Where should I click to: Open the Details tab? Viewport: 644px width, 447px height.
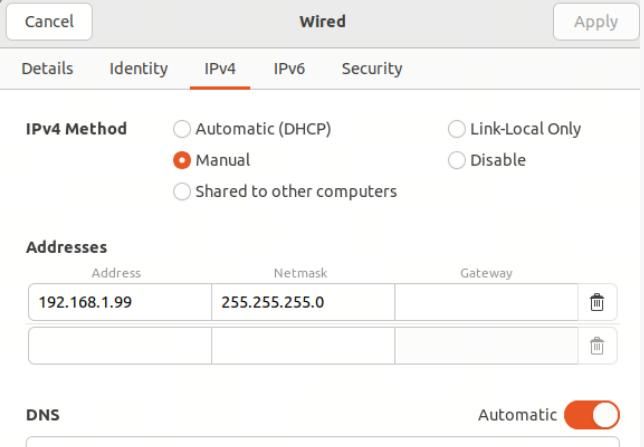tap(47, 69)
